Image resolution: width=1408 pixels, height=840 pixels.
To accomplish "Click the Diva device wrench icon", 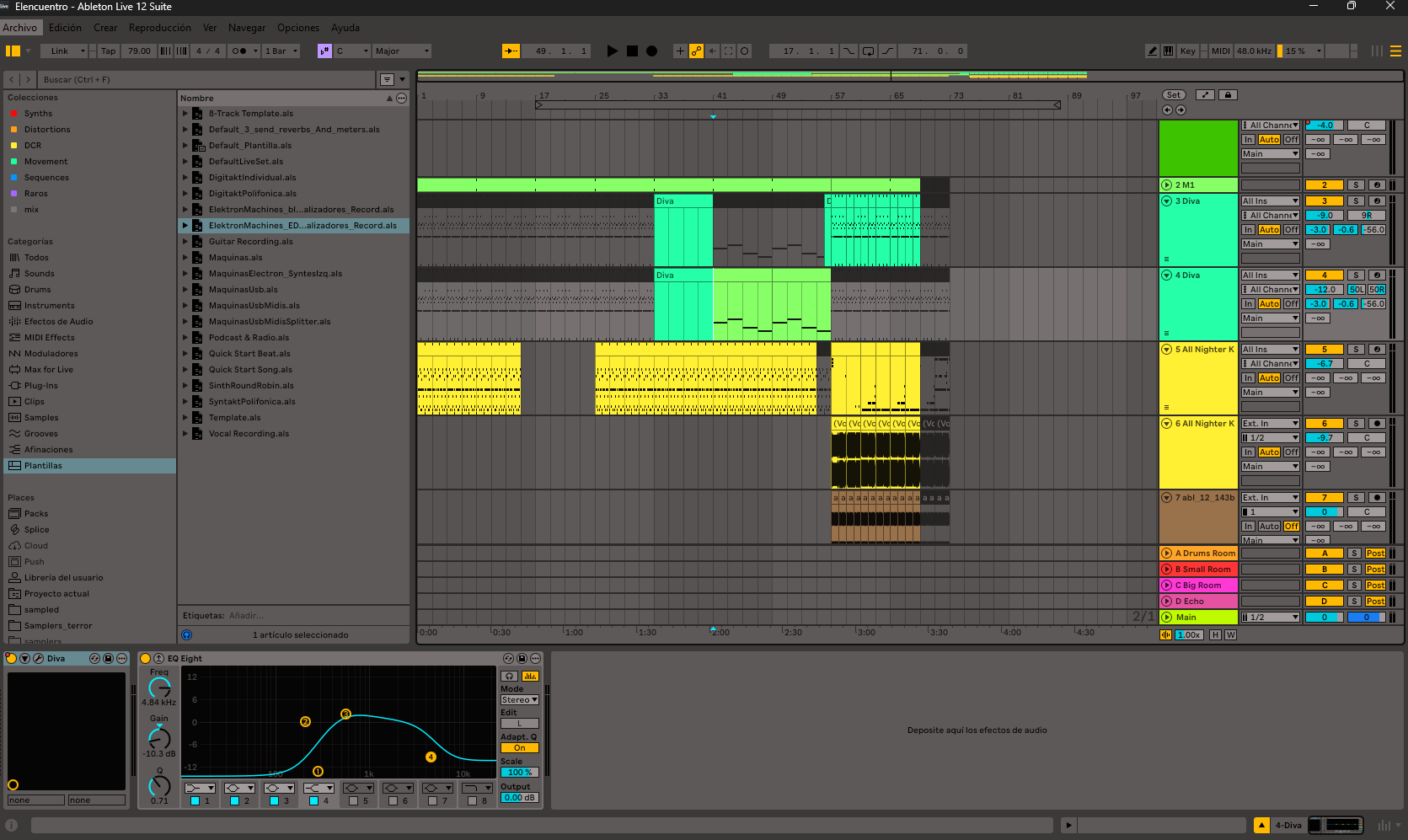I will [x=38, y=659].
